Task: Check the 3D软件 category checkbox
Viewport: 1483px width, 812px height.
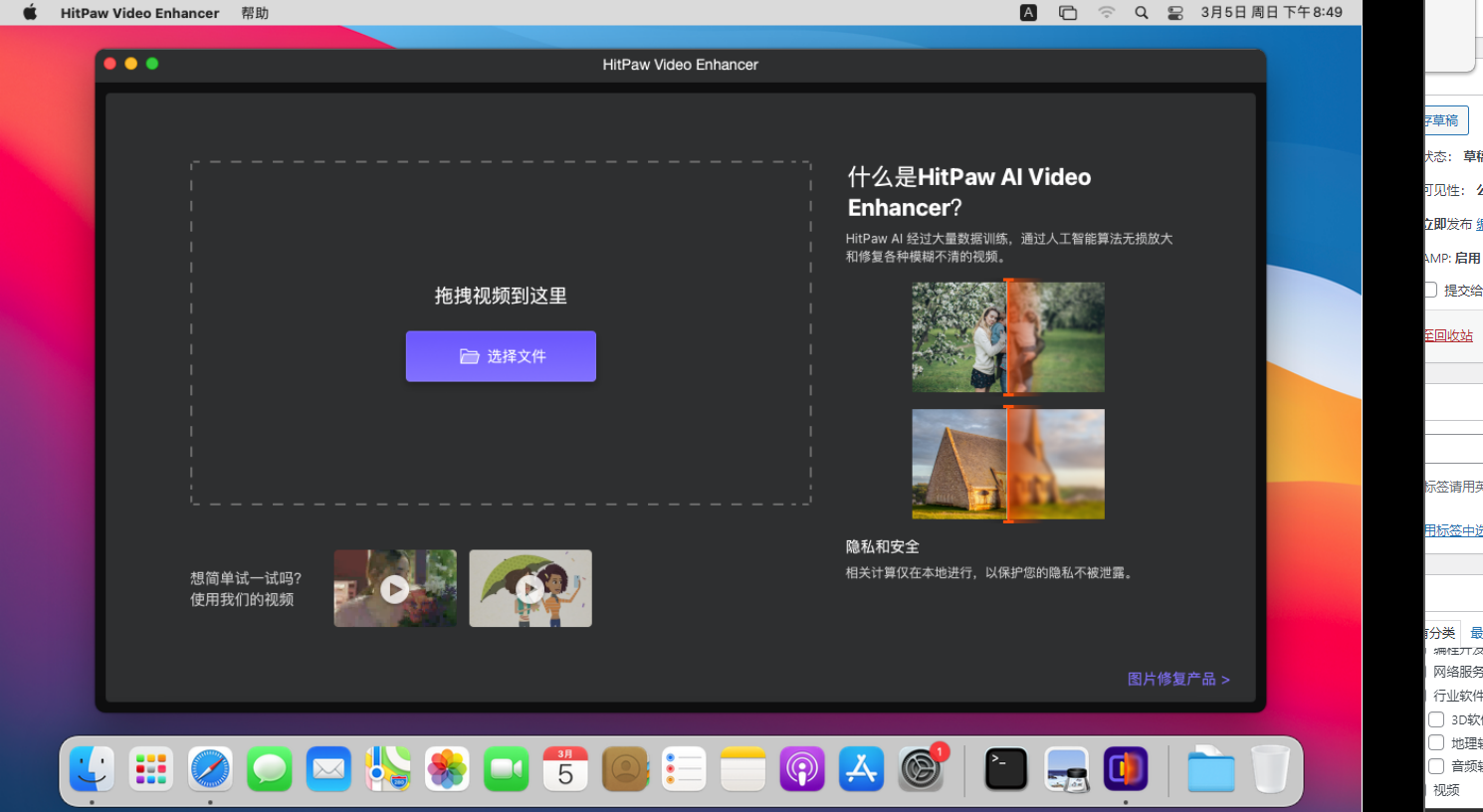Action: click(1436, 719)
